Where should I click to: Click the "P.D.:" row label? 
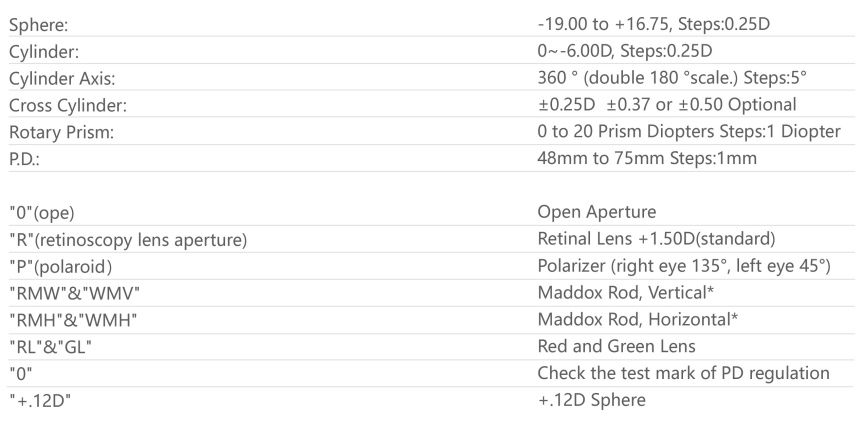[x=23, y=159]
